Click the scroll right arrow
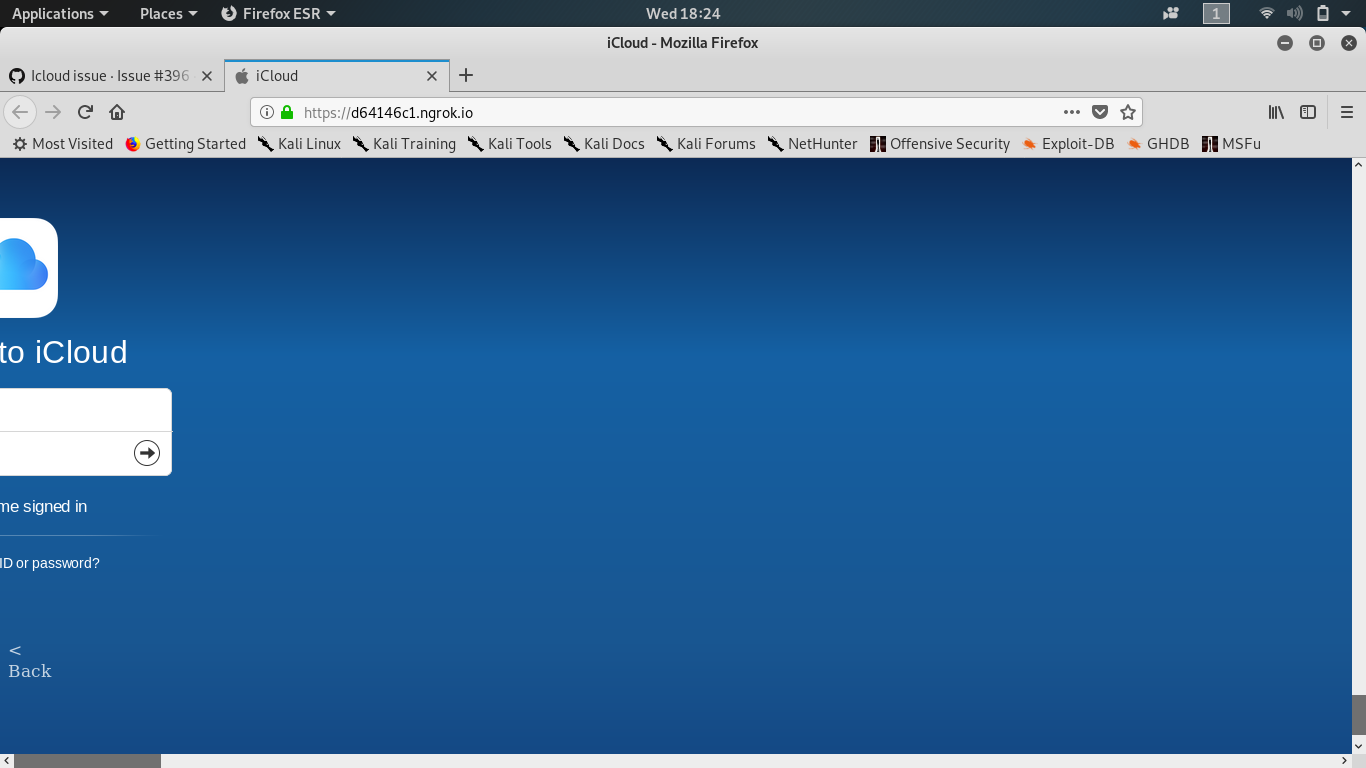This screenshot has height=768, width=1366. coord(1345,761)
